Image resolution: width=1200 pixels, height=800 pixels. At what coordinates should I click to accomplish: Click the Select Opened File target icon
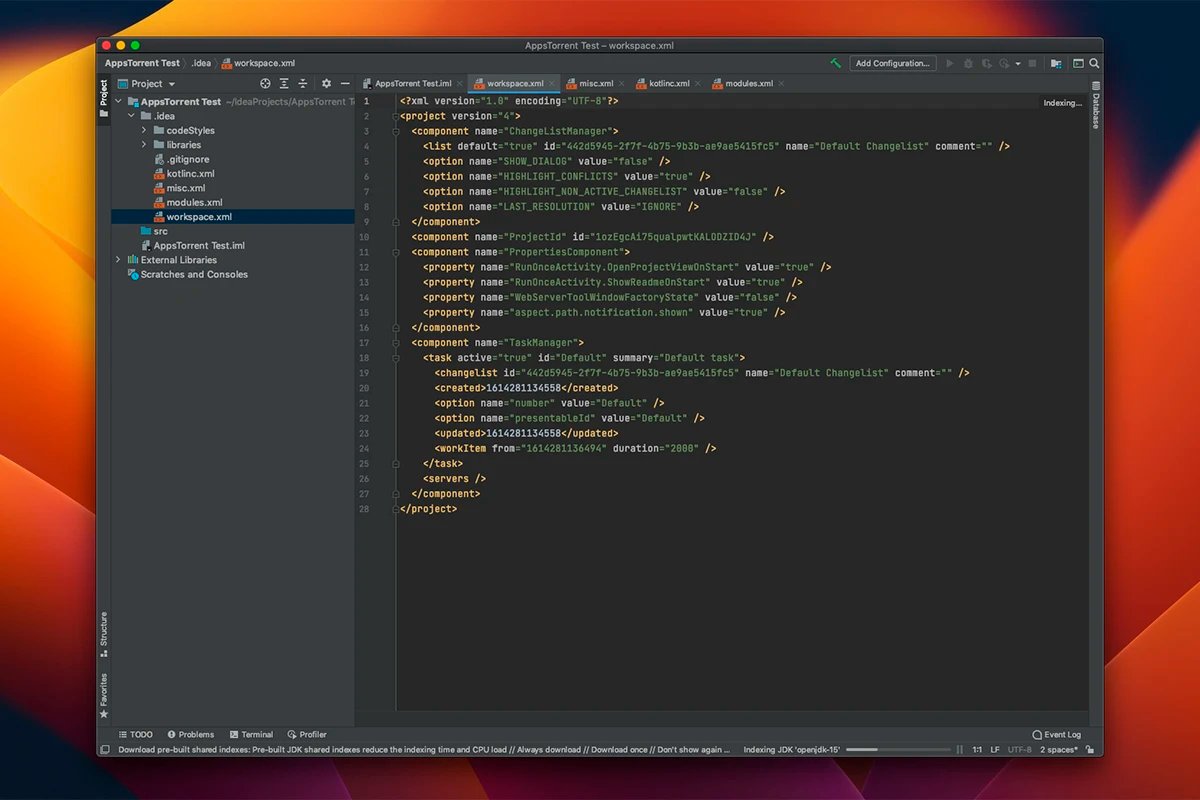click(265, 84)
